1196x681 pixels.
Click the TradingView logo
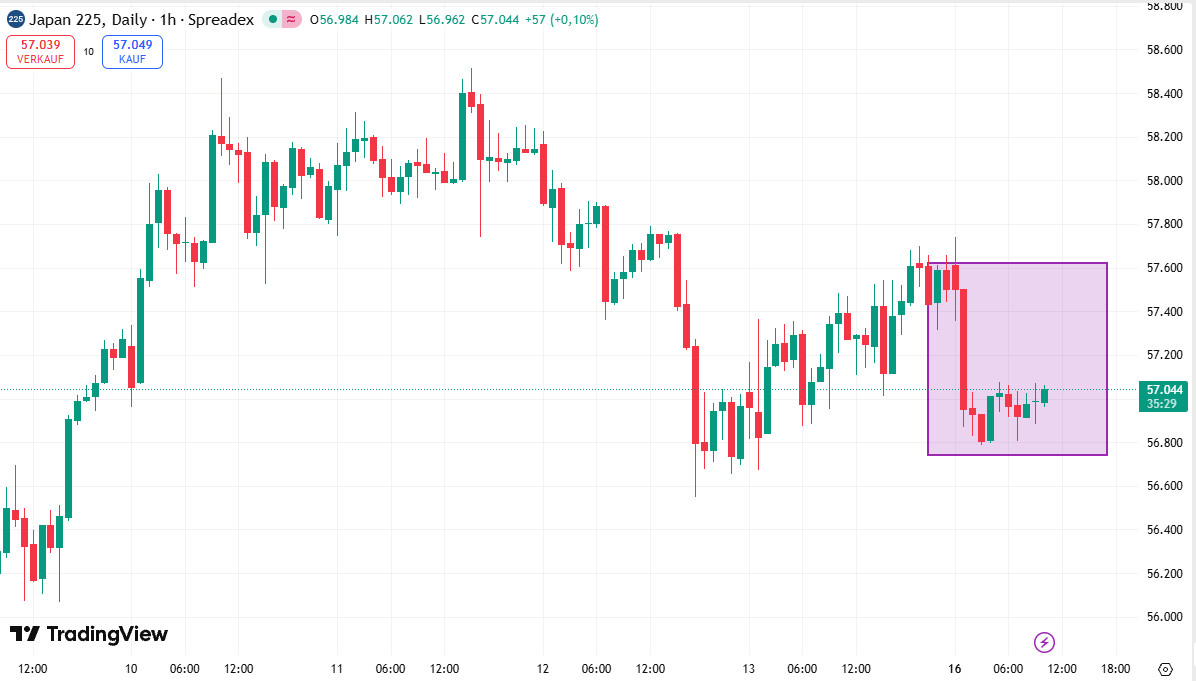(x=90, y=634)
